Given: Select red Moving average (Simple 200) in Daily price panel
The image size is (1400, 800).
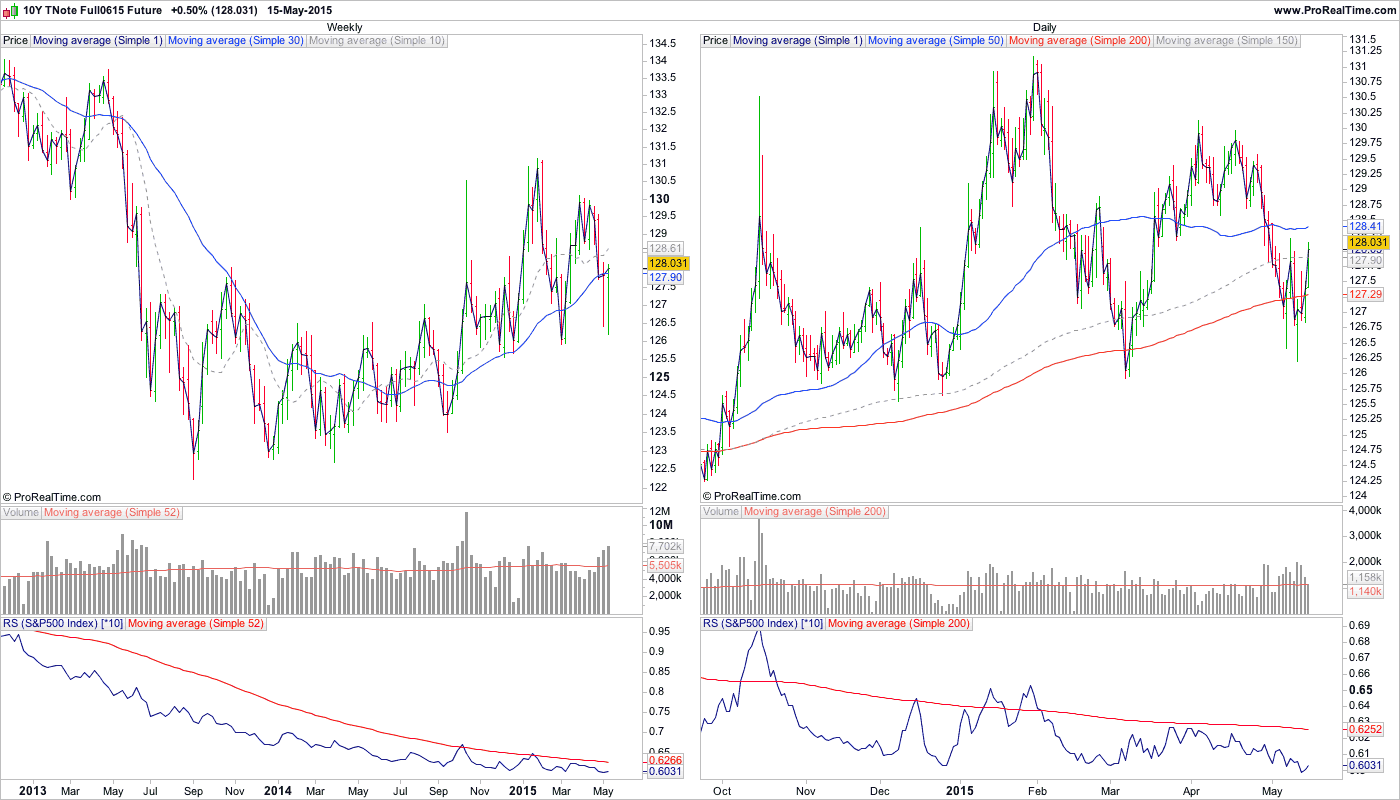Looking at the screenshot, I should 1080,41.
